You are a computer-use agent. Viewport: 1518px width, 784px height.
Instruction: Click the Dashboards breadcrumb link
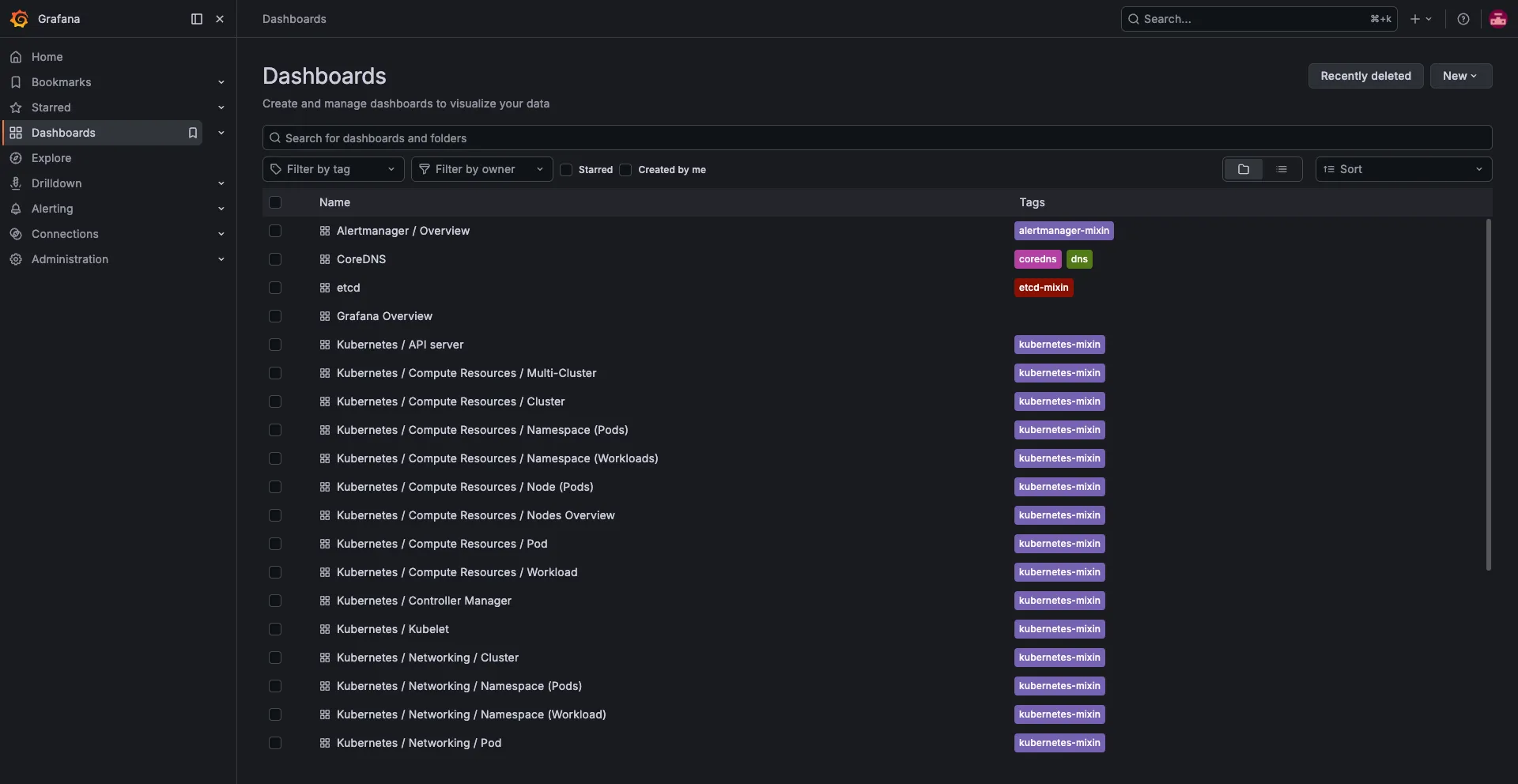click(294, 19)
